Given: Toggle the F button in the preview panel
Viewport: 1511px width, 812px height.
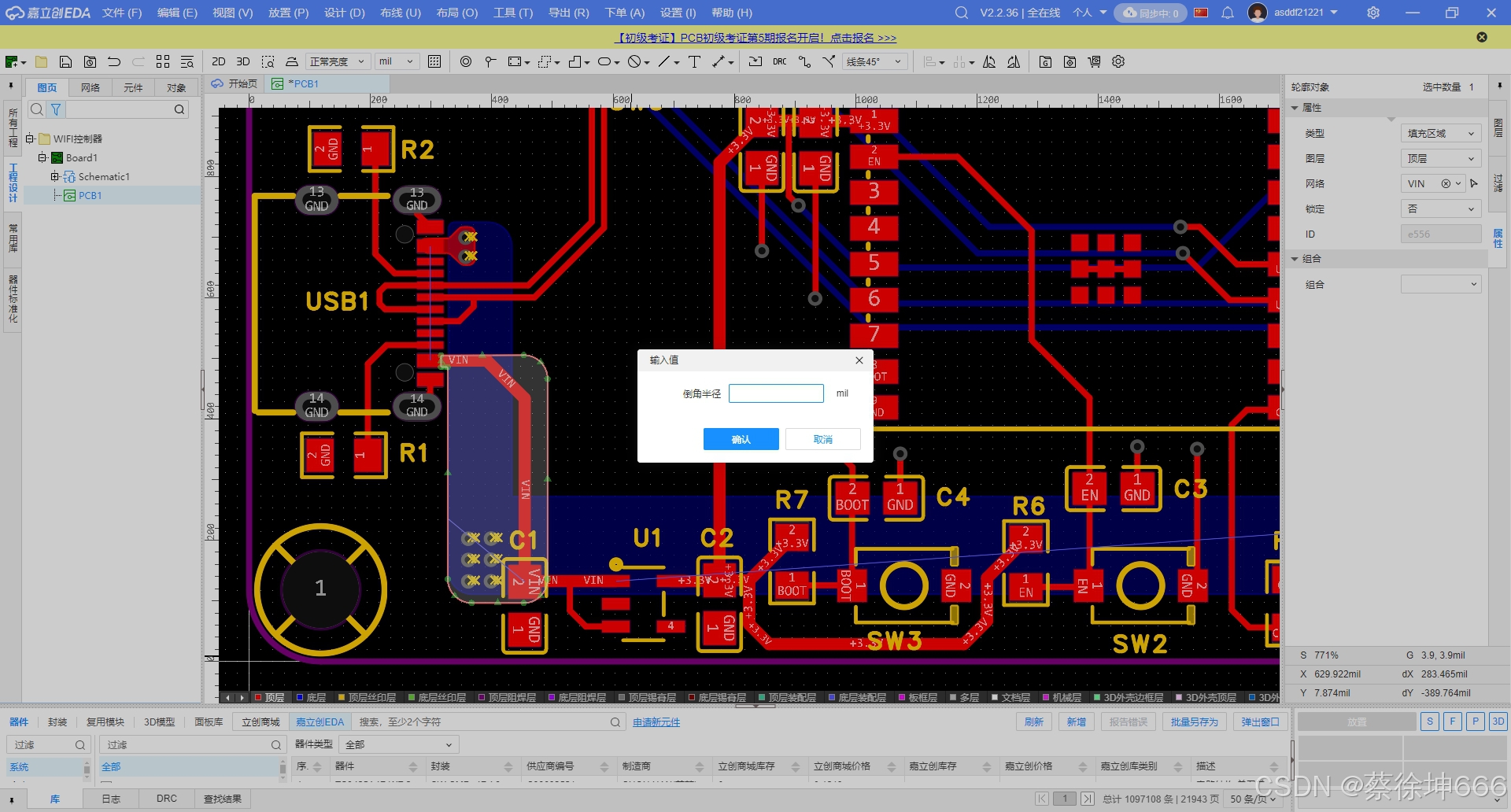Looking at the screenshot, I should pos(1453,722).
